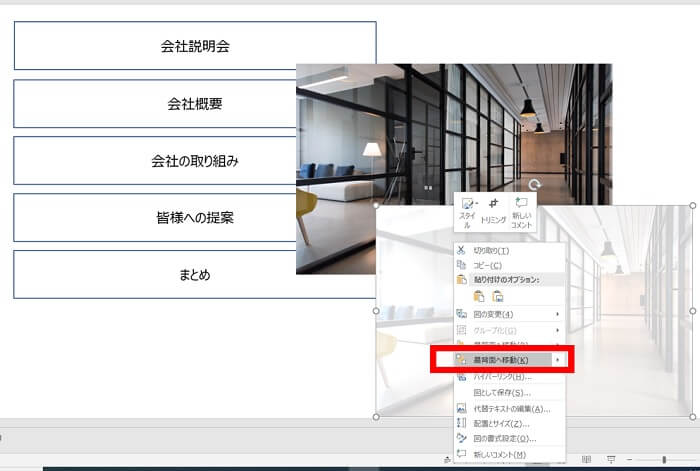Choose 図として保存 in context menu

(501, 392)
